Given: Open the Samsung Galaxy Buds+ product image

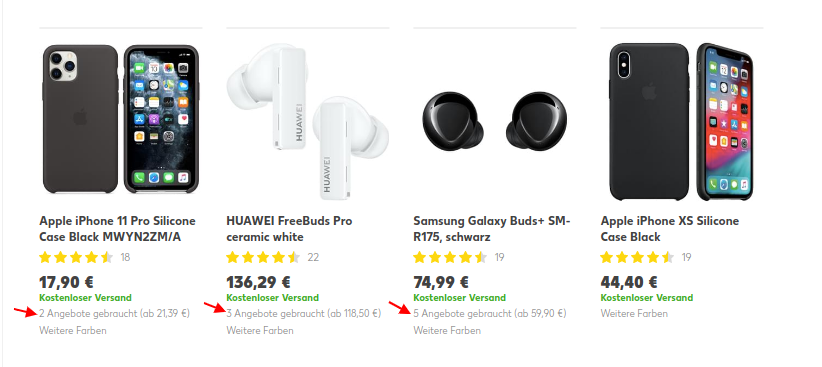Looking at the screenshot, I should point(495,120).
